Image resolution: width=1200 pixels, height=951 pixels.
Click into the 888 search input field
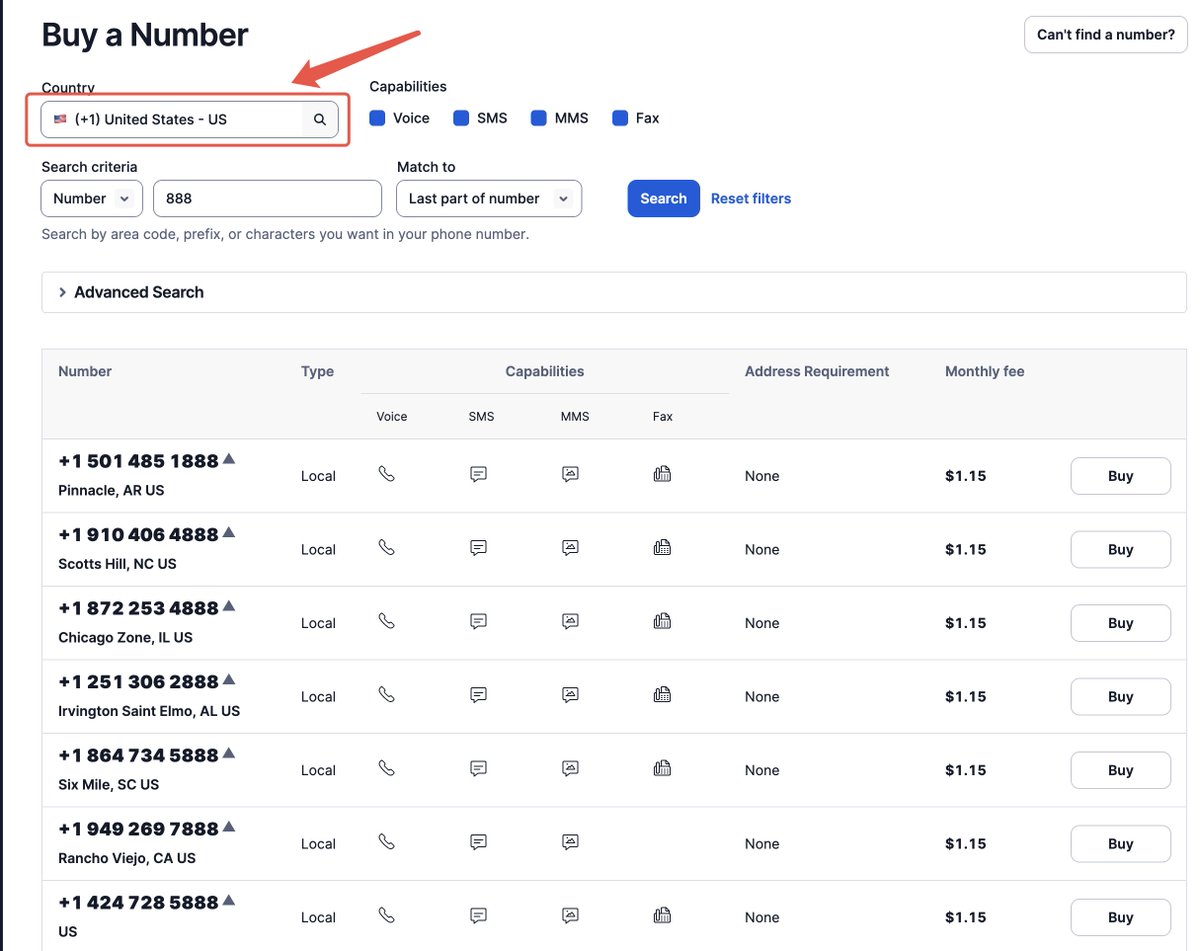click(x=267, y=199)
